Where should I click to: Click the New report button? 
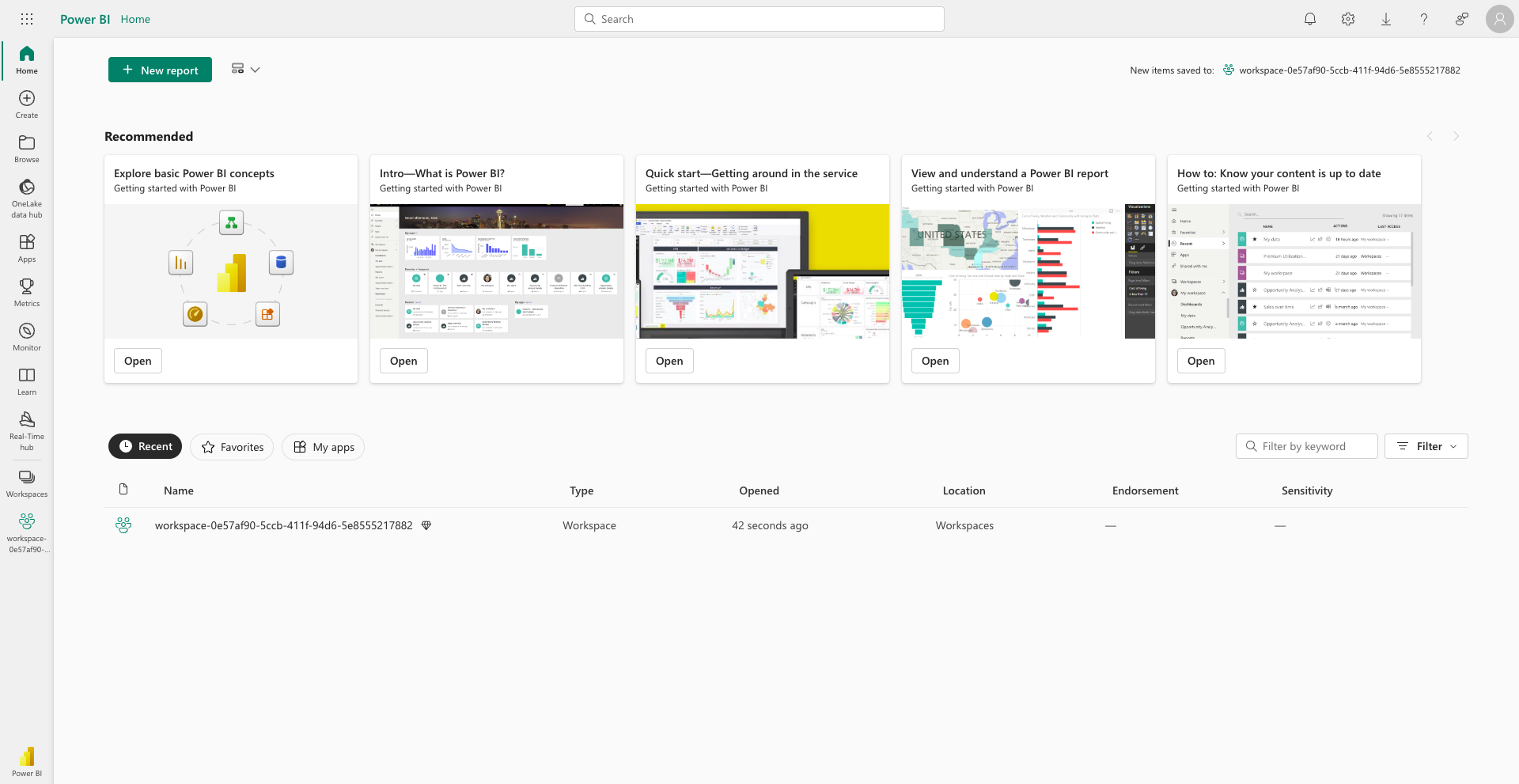[160, 70]
